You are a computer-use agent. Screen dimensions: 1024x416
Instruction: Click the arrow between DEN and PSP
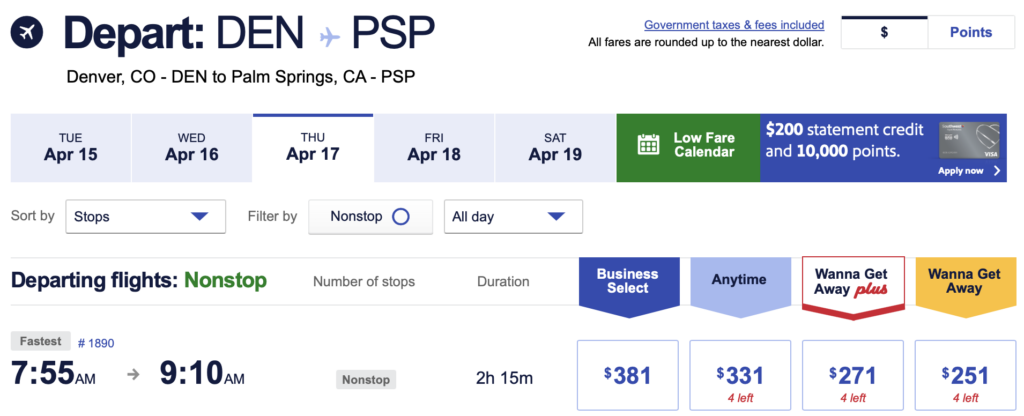(x=331, y=36)
